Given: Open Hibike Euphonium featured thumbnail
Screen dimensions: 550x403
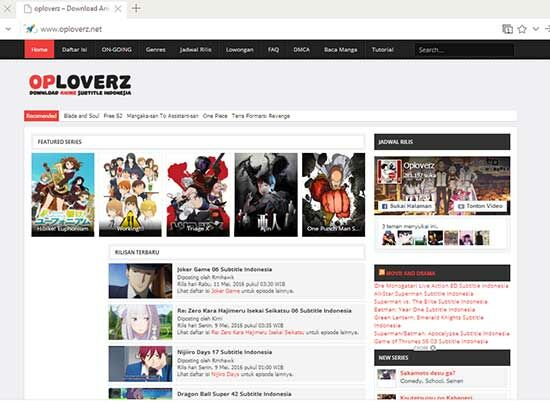Looking at the screenshot, I should click(63, 195).
